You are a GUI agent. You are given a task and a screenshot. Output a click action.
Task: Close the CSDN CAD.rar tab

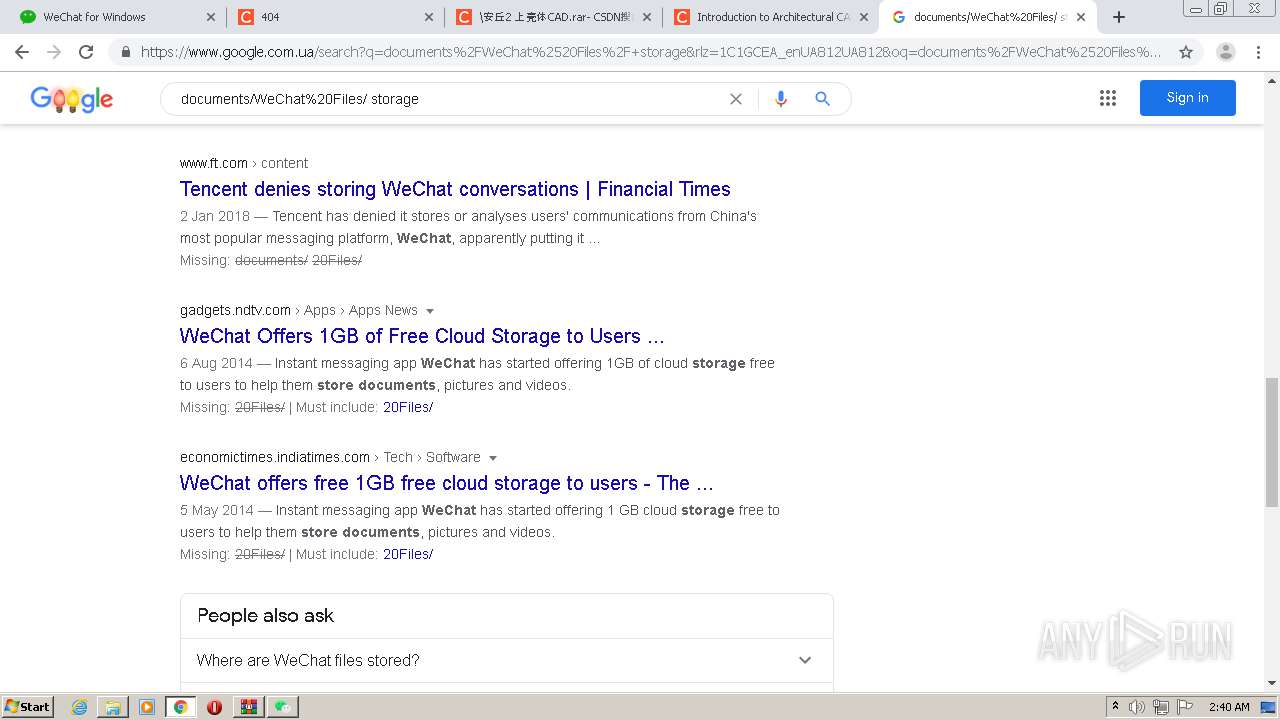646,17
